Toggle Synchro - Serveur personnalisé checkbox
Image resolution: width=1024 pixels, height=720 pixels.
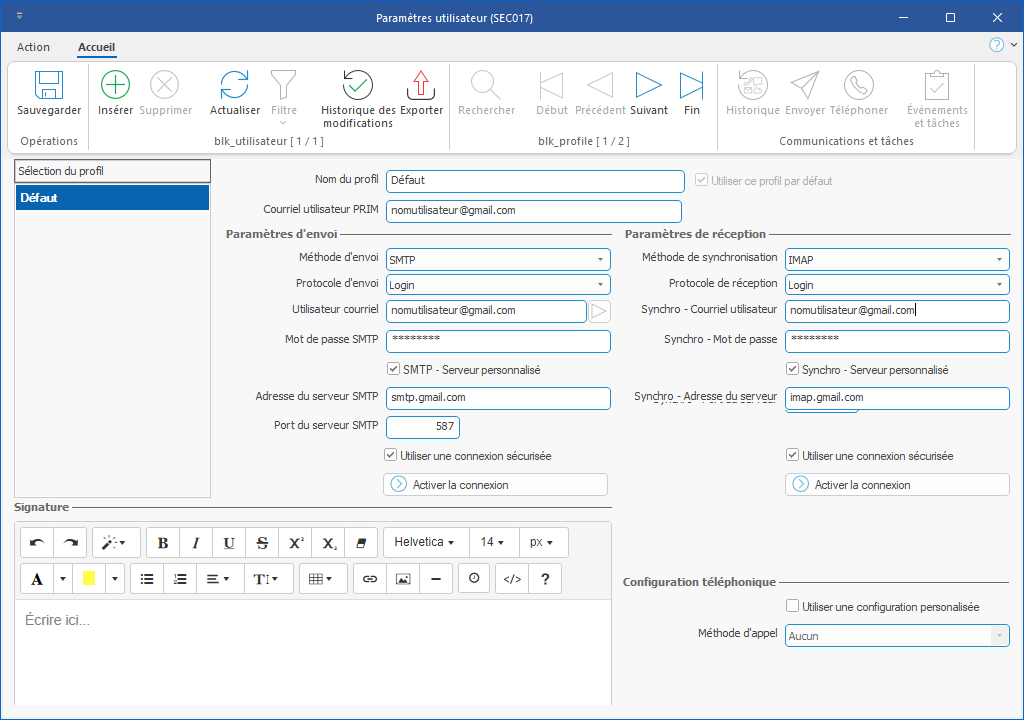coord(792,370)
